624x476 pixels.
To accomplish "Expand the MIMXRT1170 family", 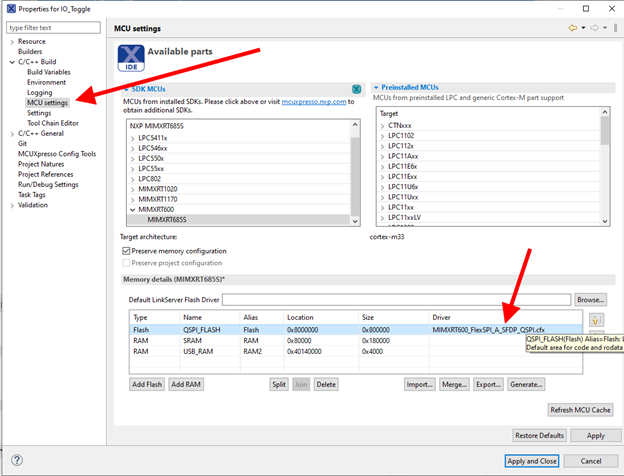I will pyautogui.click(x=133, y=199).
